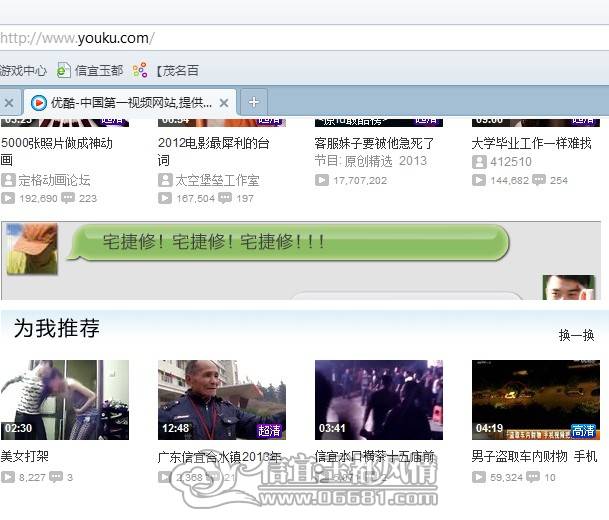Click user icon beside 太空堡垒工作室
The height and width of the screenshot is (520, 609).
click(165, 180)
